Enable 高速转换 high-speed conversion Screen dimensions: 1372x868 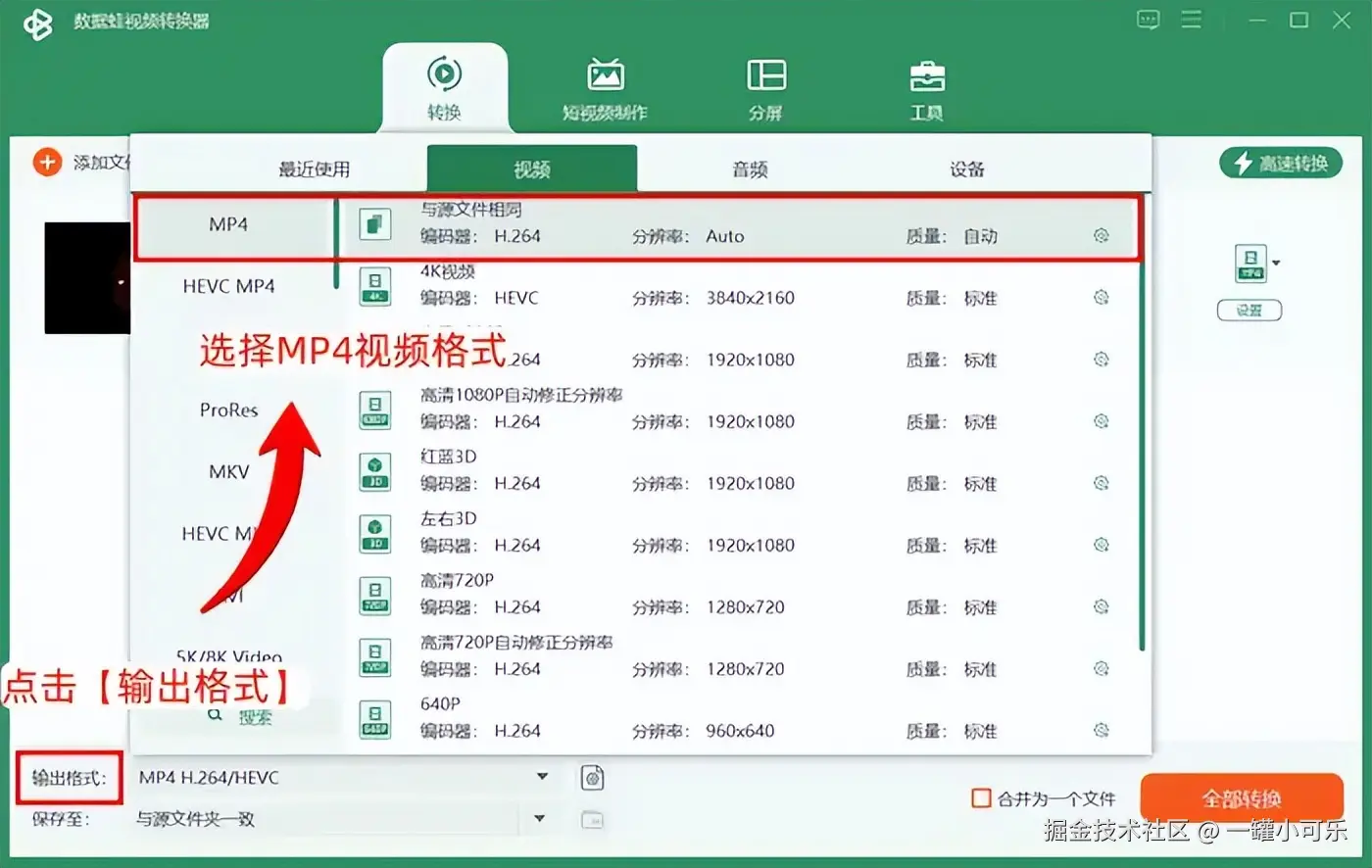click(1281, 164)
